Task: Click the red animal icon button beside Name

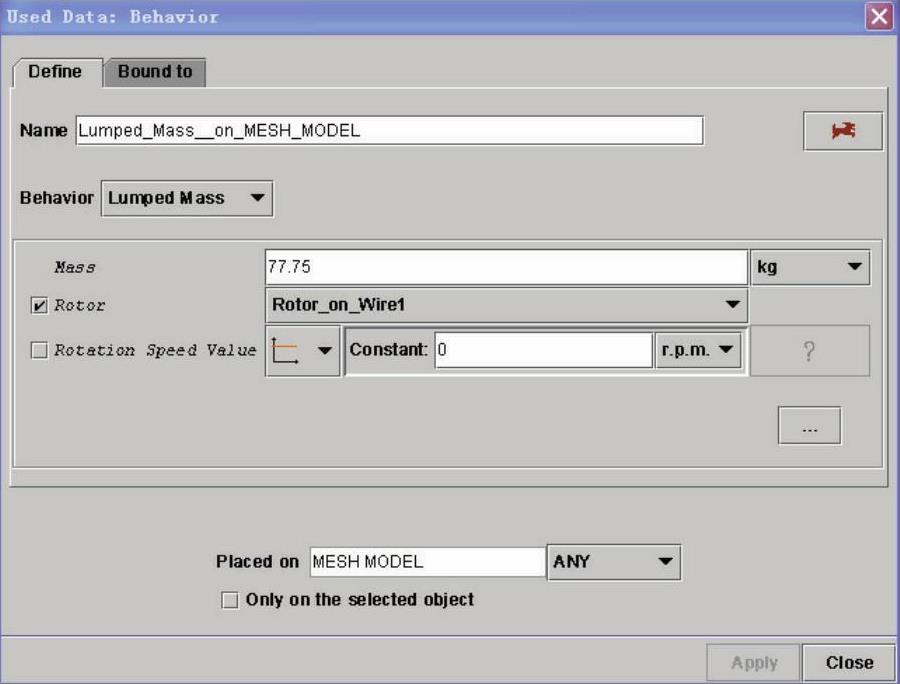Action: 843,131
